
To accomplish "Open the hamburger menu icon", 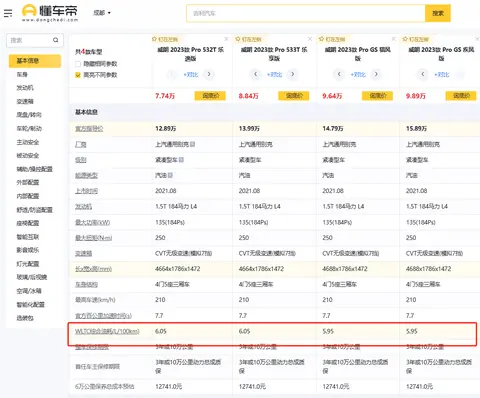I will point(8,13).
